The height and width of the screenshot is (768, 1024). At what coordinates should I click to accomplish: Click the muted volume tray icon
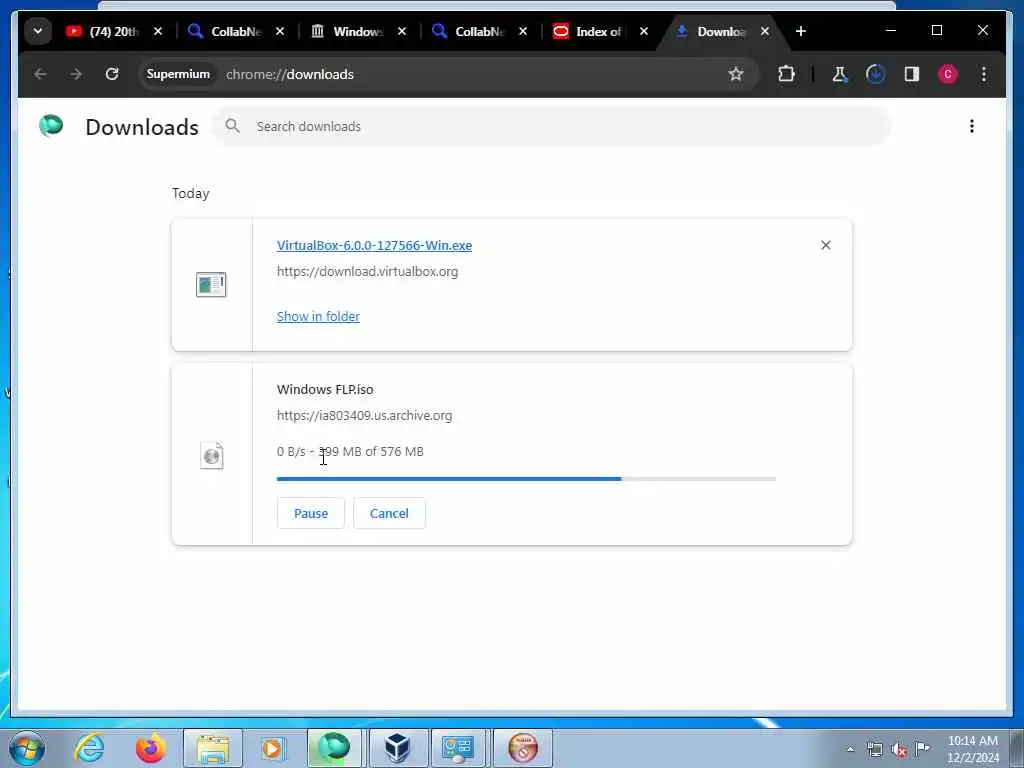(x=899, y=750)
